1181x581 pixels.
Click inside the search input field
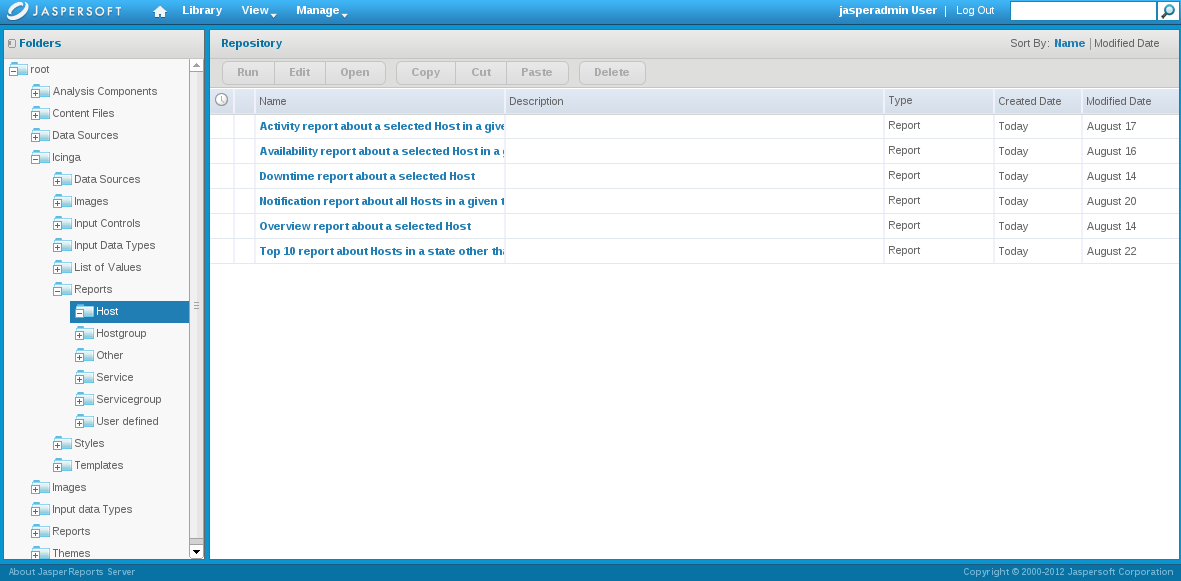coord(1082,11)
